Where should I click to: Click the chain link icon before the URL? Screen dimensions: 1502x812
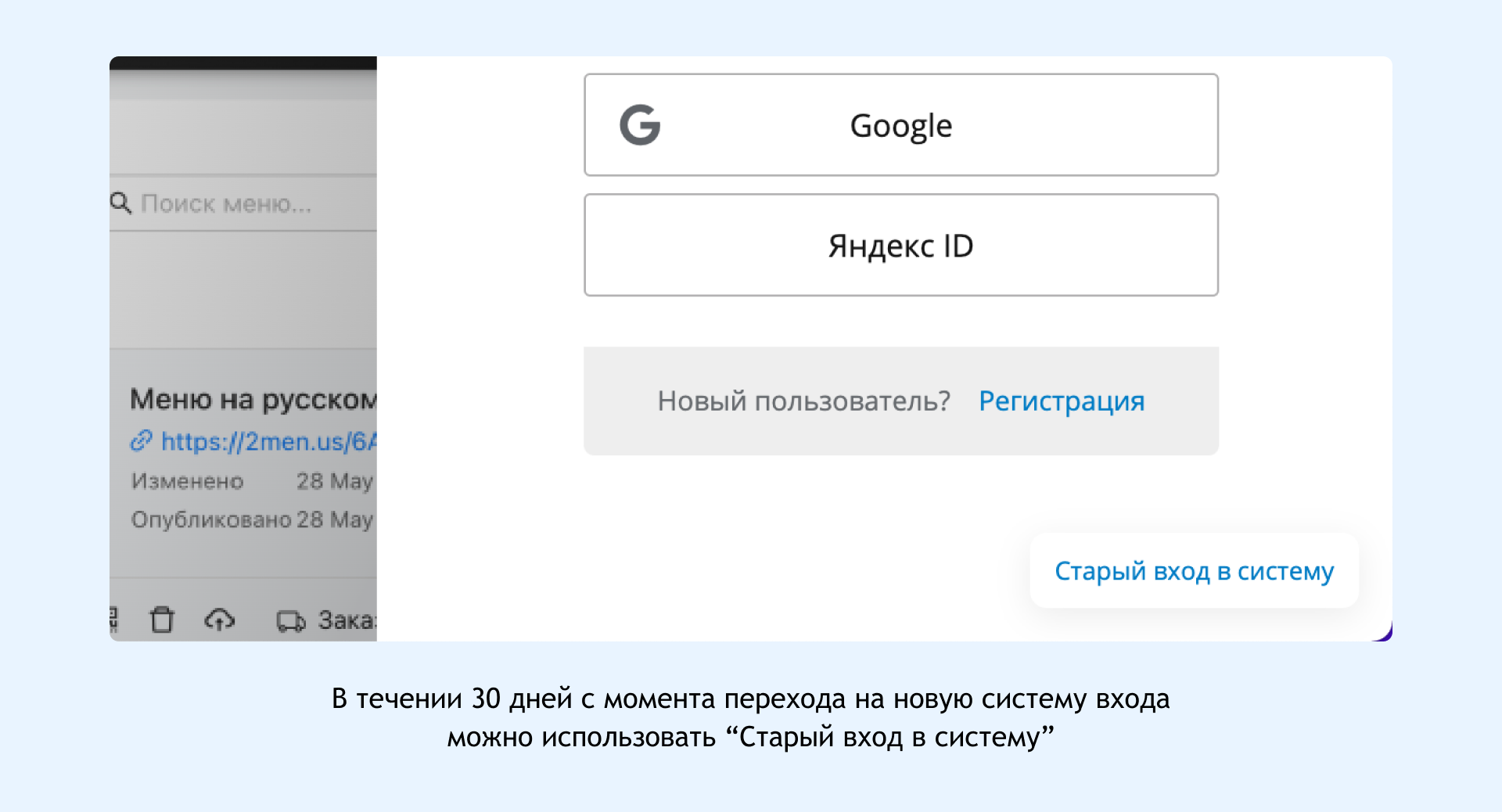click(141, 441)
